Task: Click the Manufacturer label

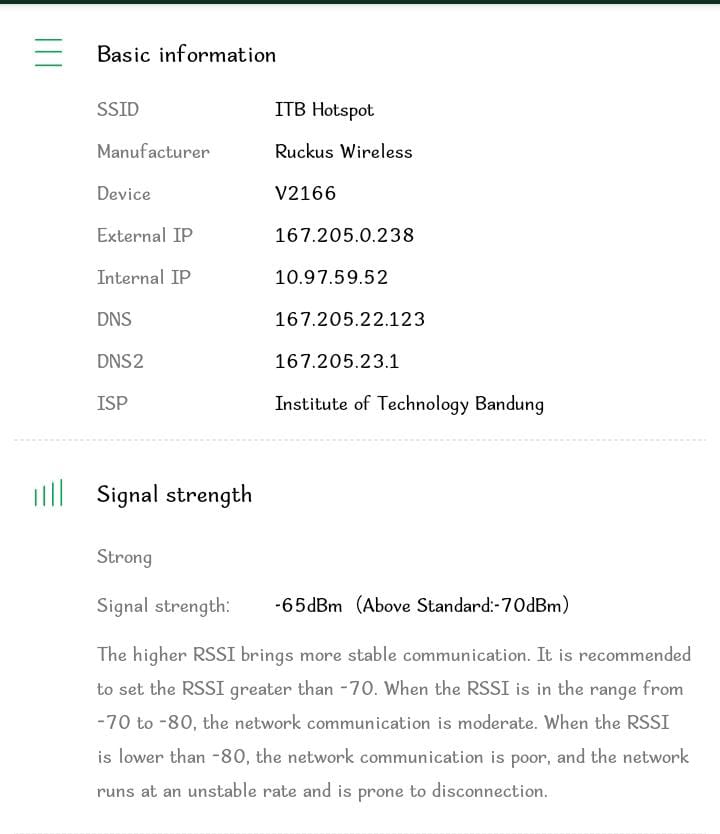Action: pyautogui.click(x=154, y=152)
